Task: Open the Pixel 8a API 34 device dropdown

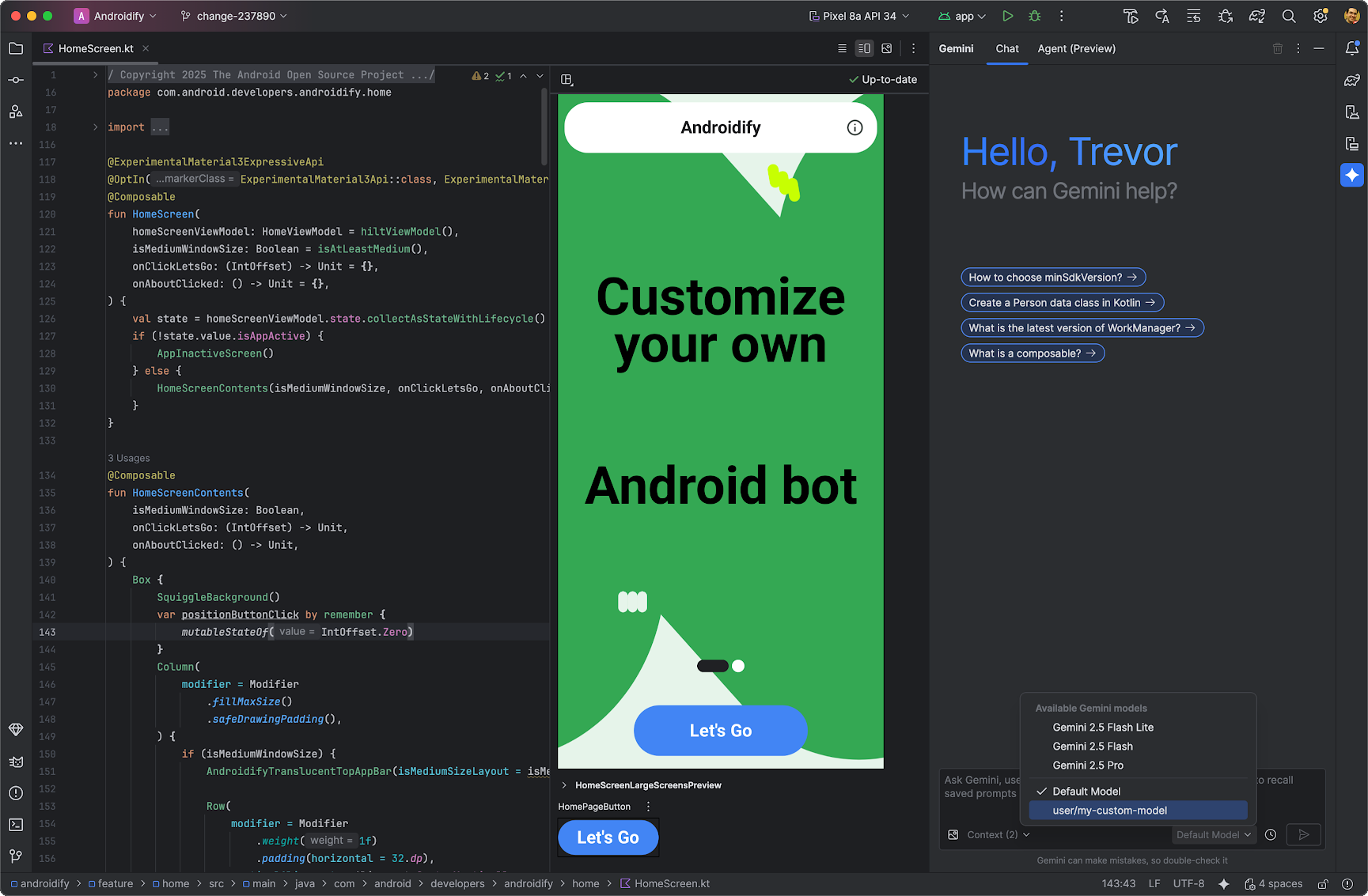Action: [859, 16]
